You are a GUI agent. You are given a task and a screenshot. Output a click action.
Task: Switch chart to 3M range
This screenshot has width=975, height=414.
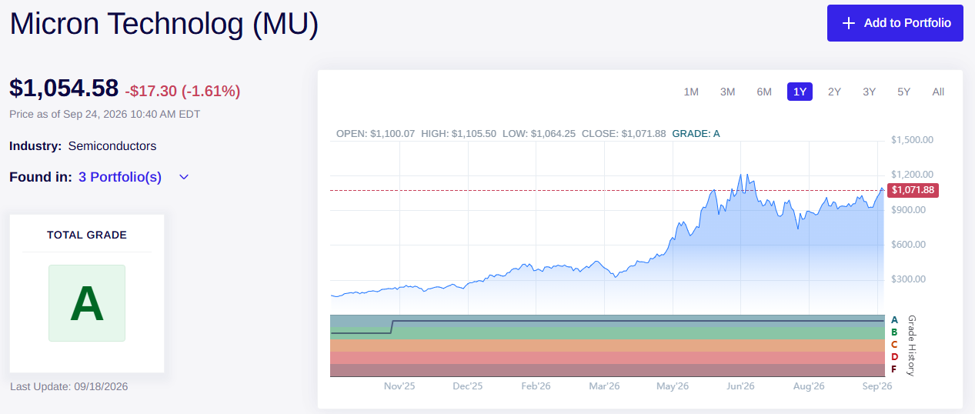pyautogui.click(x=728, y=92)
